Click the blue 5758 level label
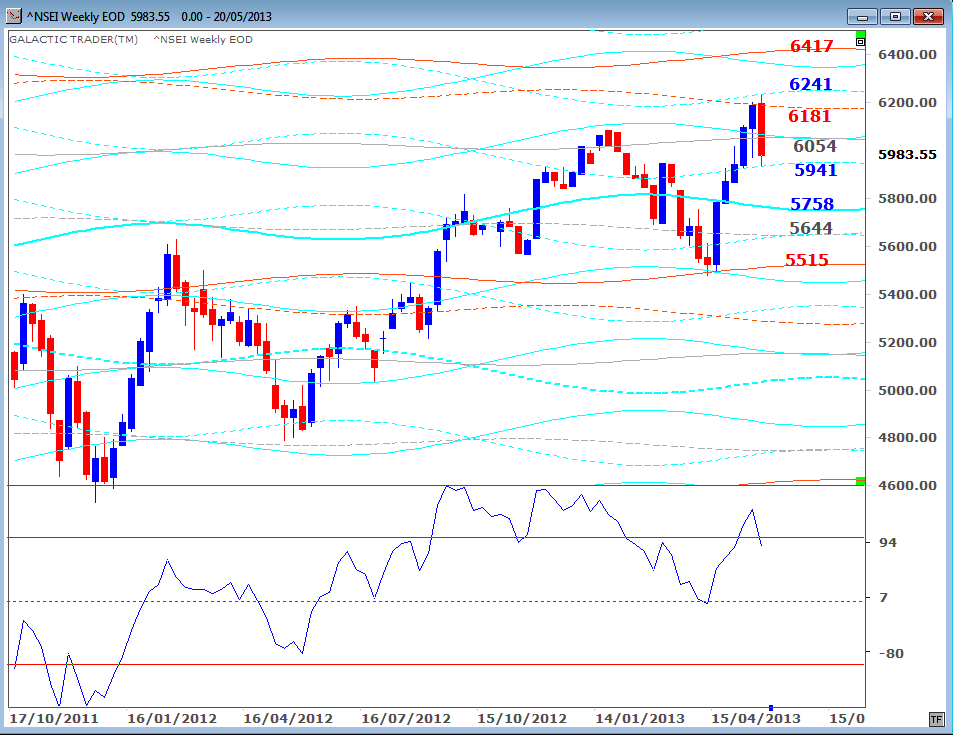 point(812,204)
